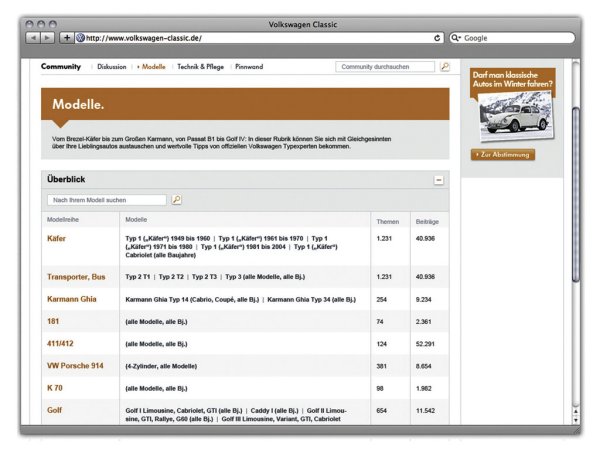Screen dimensions: 600x450
Task: Click the 254 Themen value for Karmann Ghia
Action: 382,300
